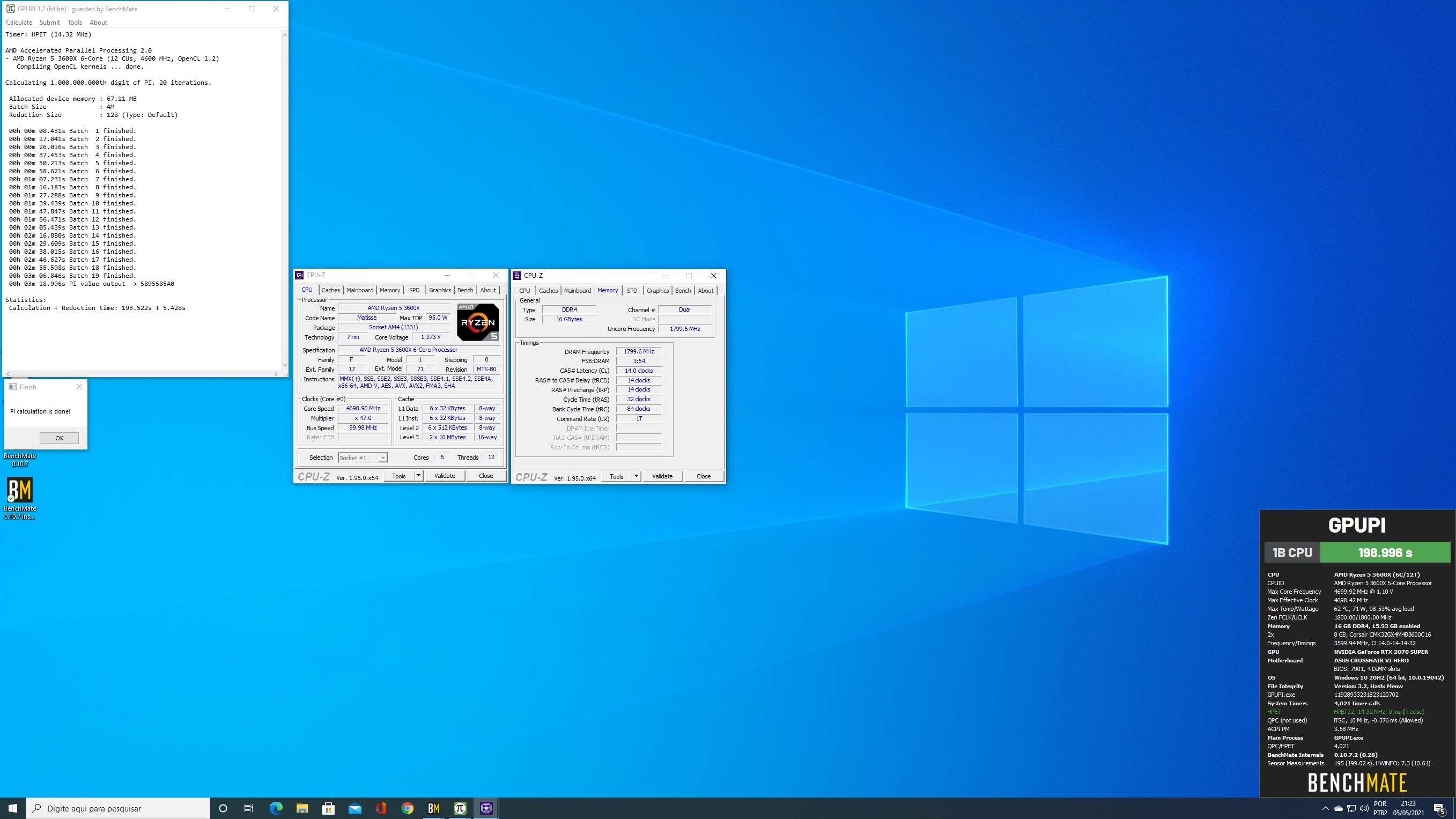Switch to BenchMate taskbar icon
The width and height of the screenshot is (1456, 819).
pos(433,808)
